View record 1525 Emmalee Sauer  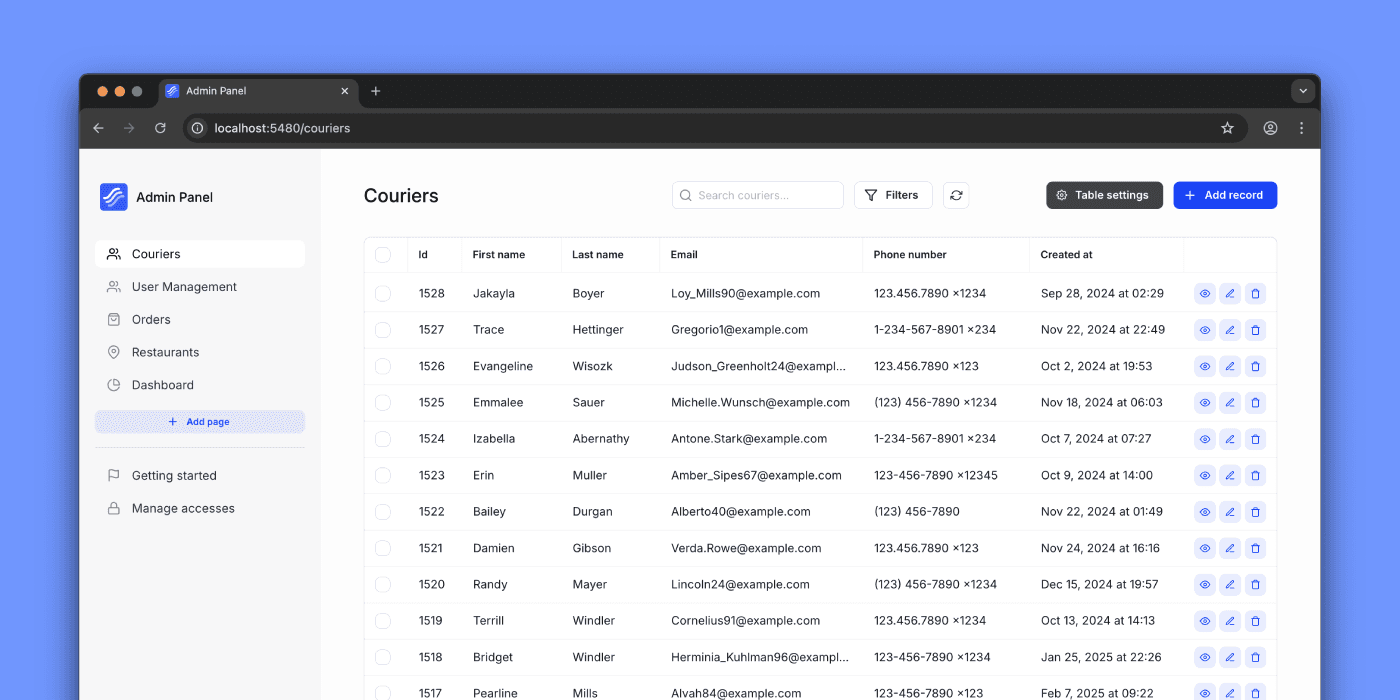pos(1205,403)
